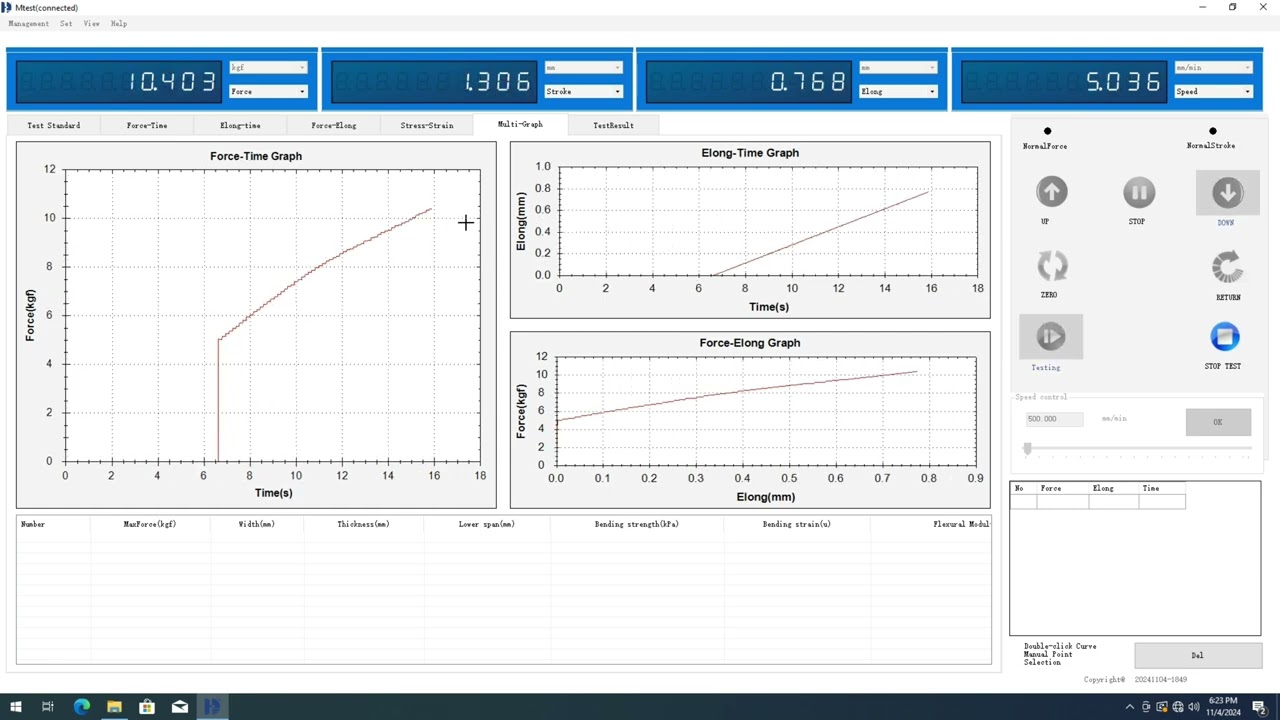Open the elong mm unit dropdown
This screenshot has width=1280, height=720.
pos(898,68)
